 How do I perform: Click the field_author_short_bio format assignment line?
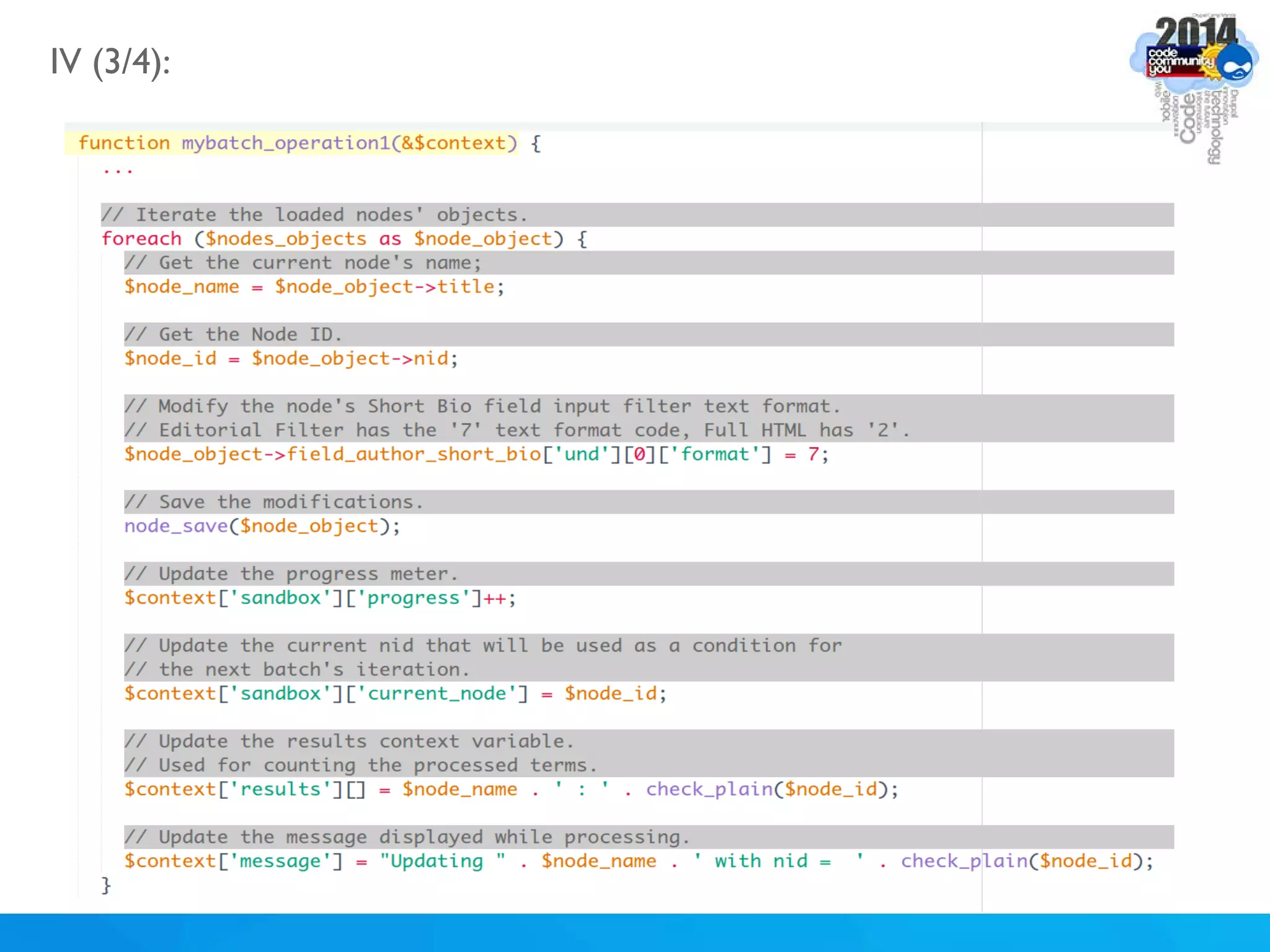tap(476, 454)
